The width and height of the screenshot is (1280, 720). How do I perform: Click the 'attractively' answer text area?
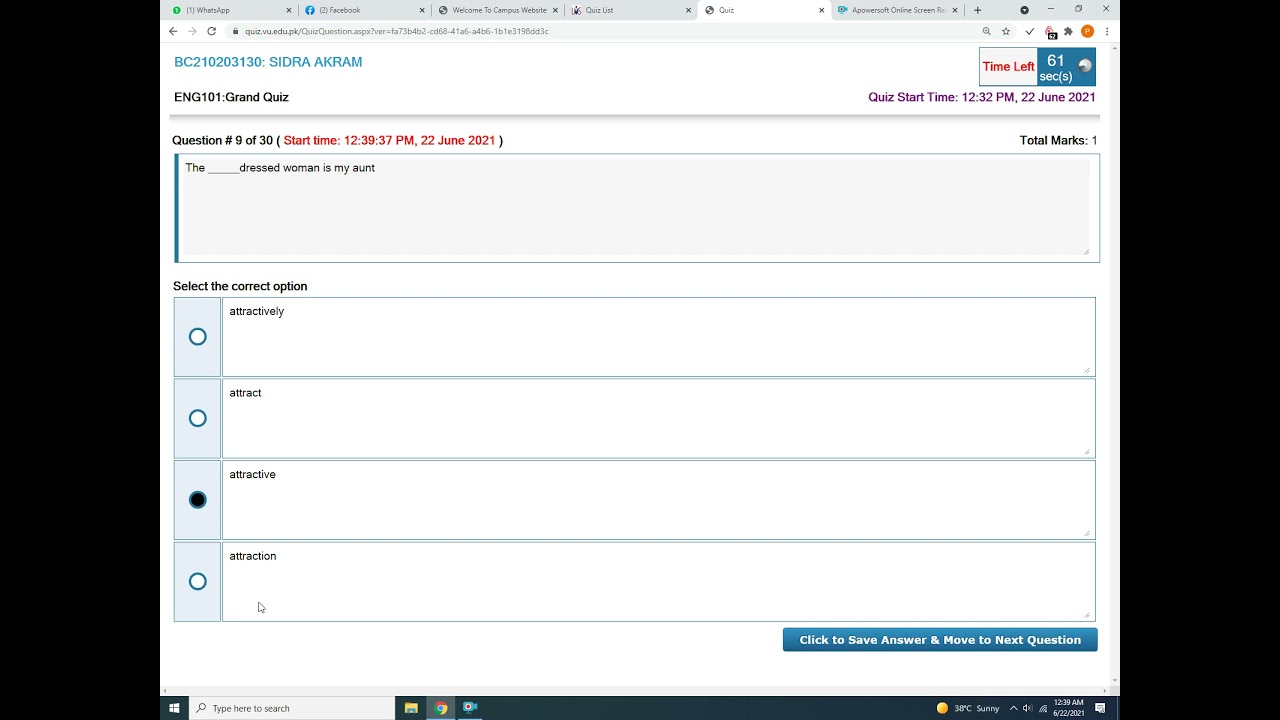[x=658, y=337]
